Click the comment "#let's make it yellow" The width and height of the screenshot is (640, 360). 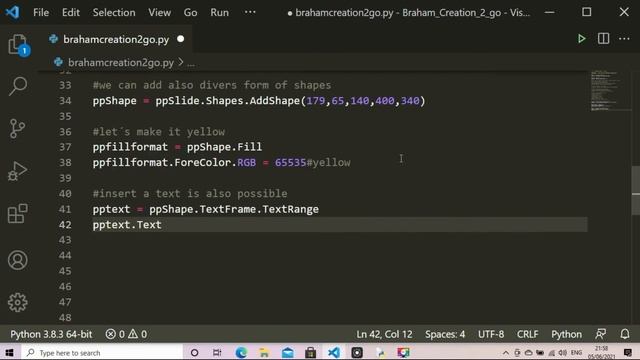[159, 131]
